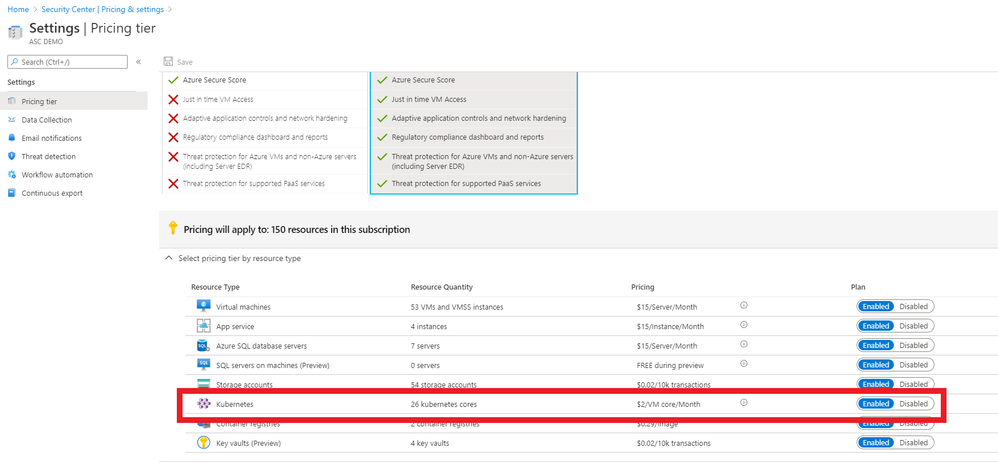The height and width of the screenshot is (463, 998).
Task: Click the App service resource icon
Action: 203,326
